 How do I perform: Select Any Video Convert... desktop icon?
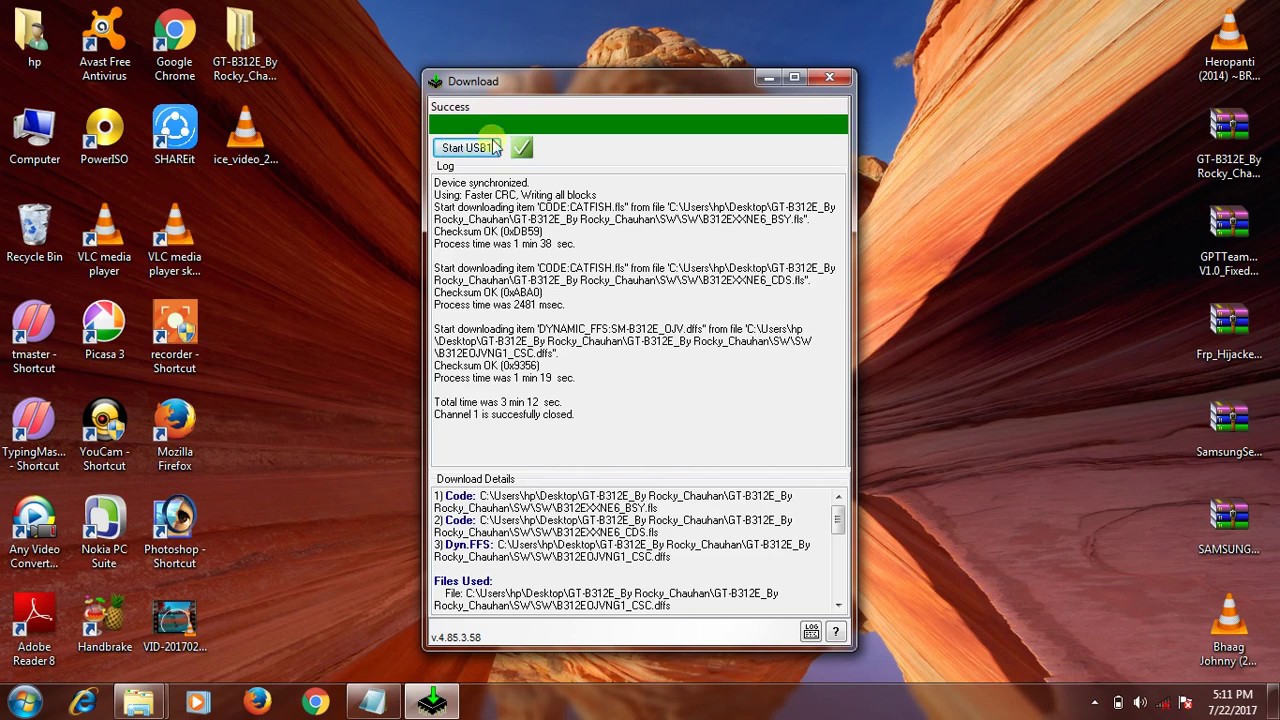34,532
